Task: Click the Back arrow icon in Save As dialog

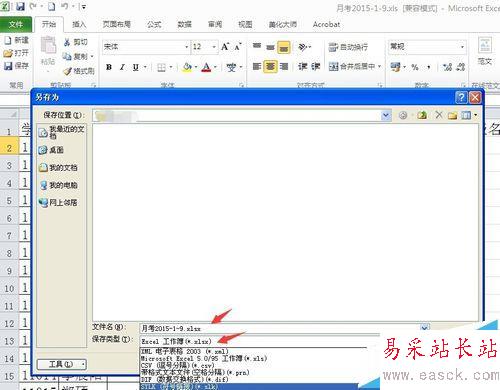Action: 403,115
